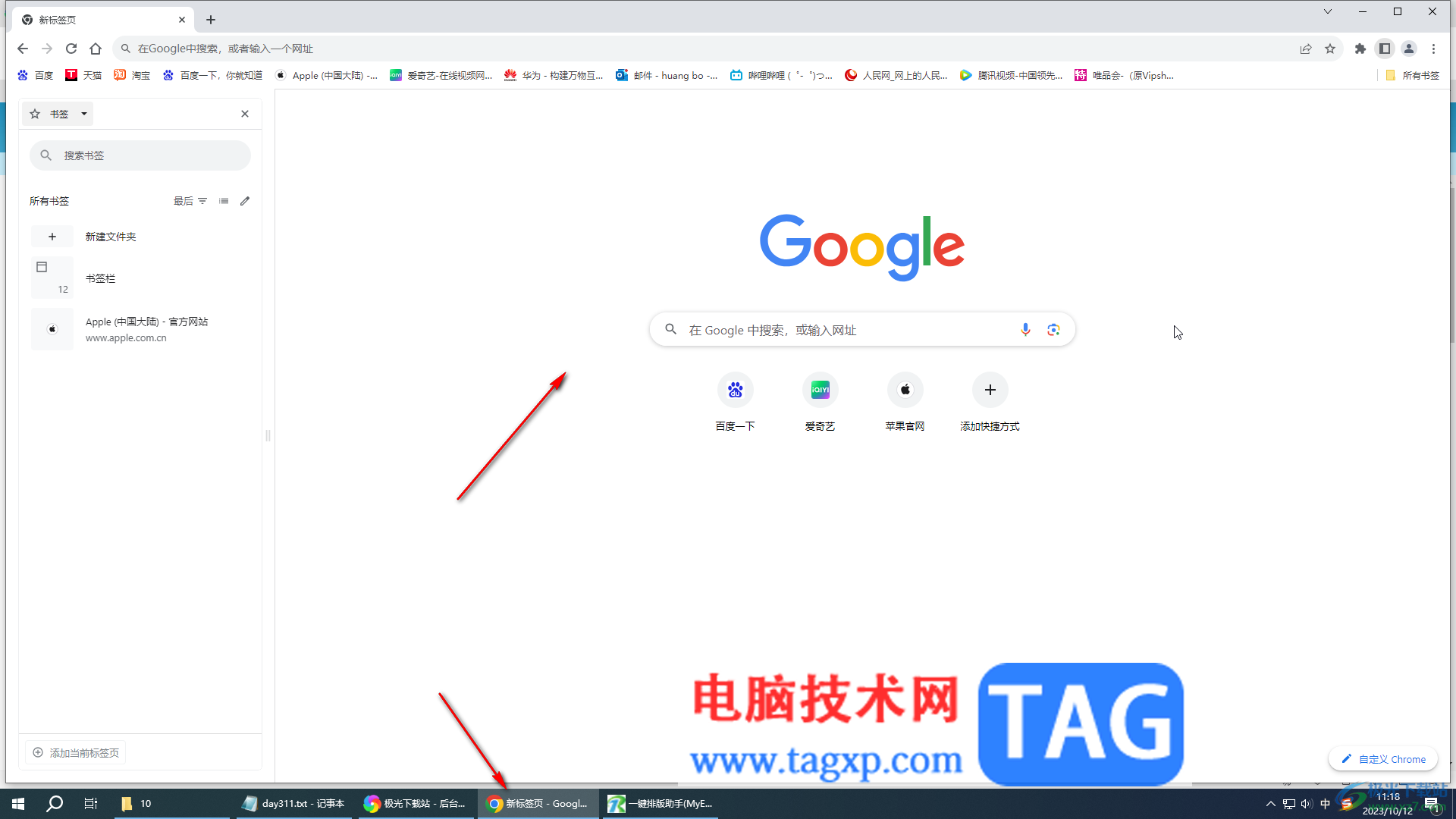Viewport: 1456px width, 819px height.
Task: Close the 新标签页 tab
Action: point(182,20)
